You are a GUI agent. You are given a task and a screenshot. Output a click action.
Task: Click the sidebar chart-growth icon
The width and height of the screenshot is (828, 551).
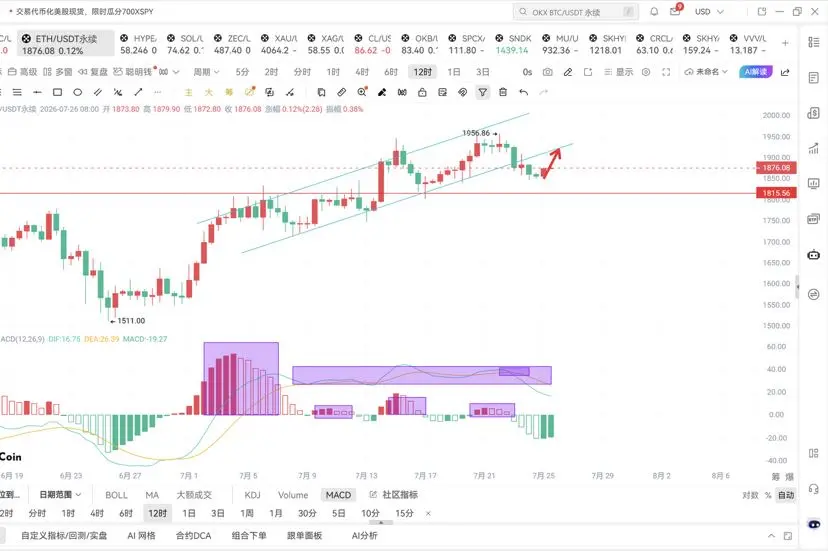[x=814, y=149]
